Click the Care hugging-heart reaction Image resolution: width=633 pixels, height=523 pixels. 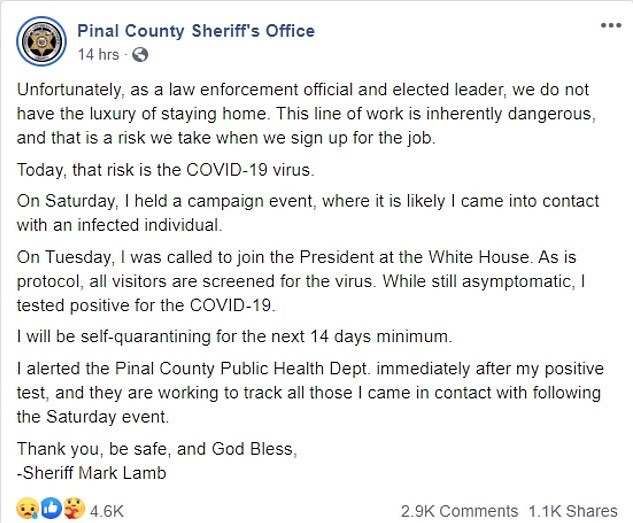point(72,511)
